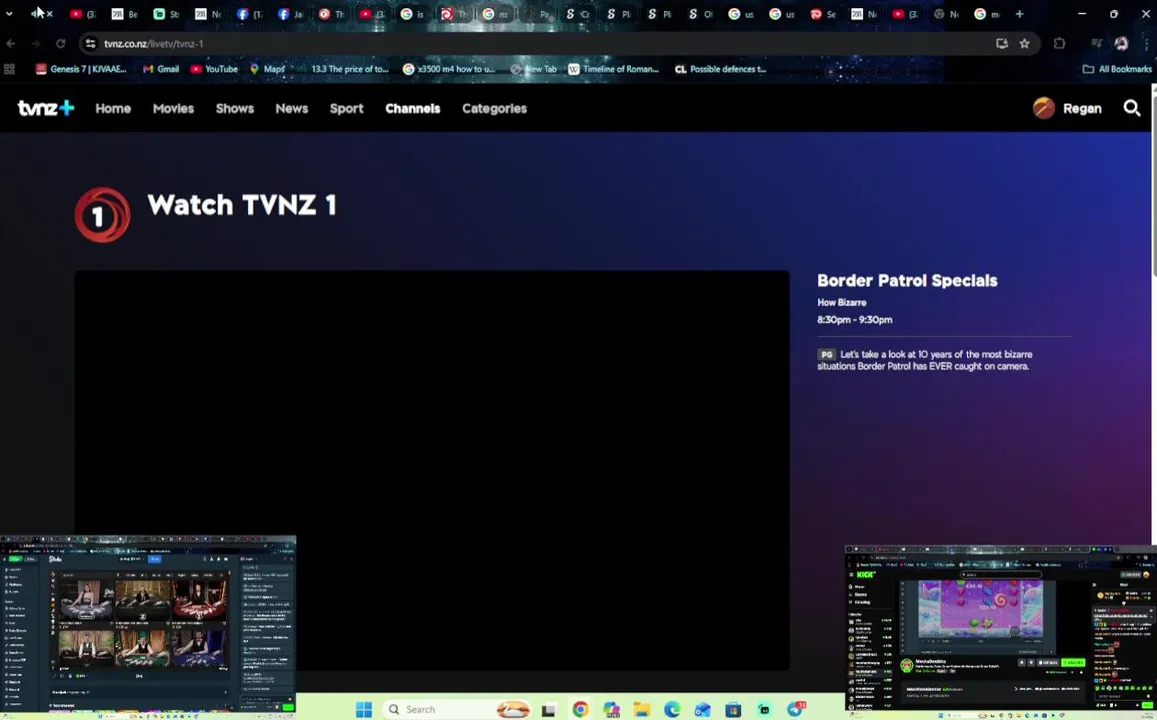1157x720 pixels.
Task: Open the Gmail bookmark
Action: pos(161,69)
